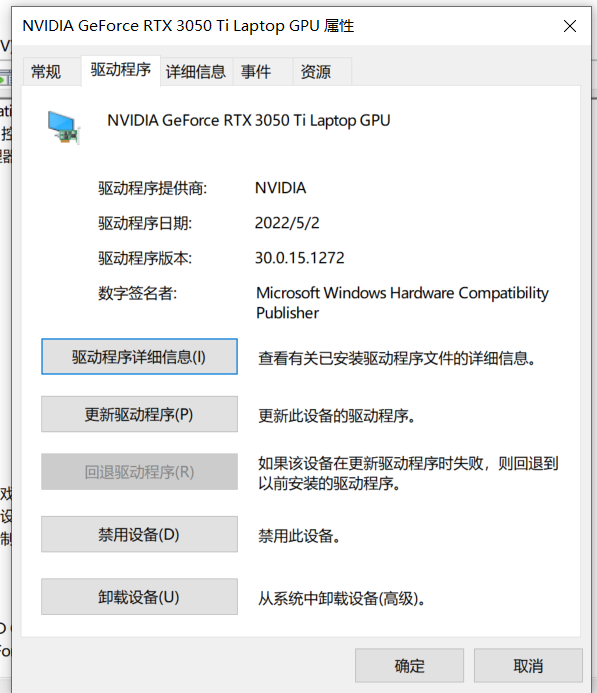This screenshot has height=693, width=597.
Task: Click the 从系统中卸载设备(高级) description
Action: click(342, 598)
